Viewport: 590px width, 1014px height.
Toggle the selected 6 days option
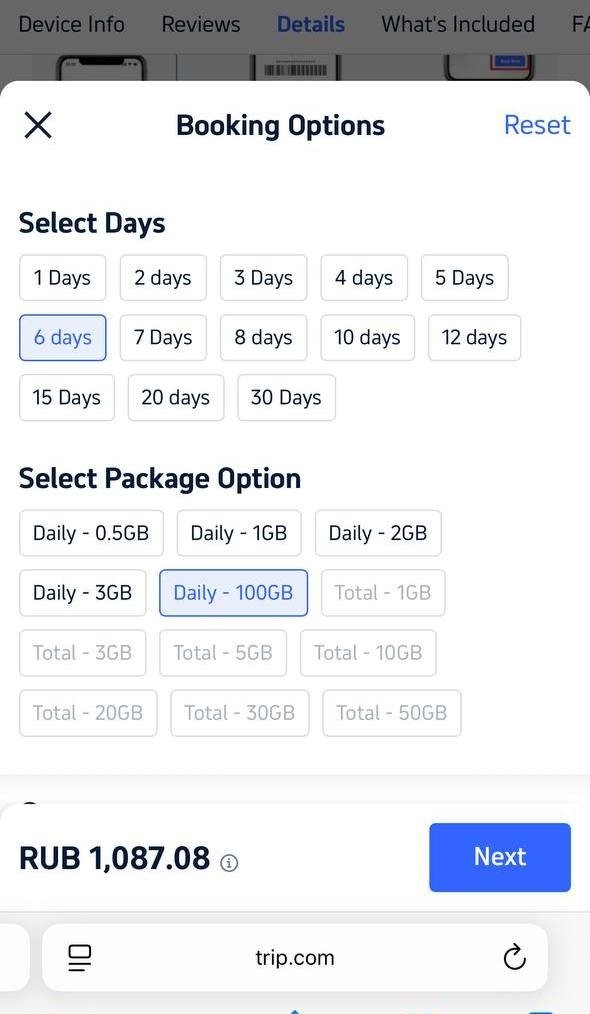63,338
